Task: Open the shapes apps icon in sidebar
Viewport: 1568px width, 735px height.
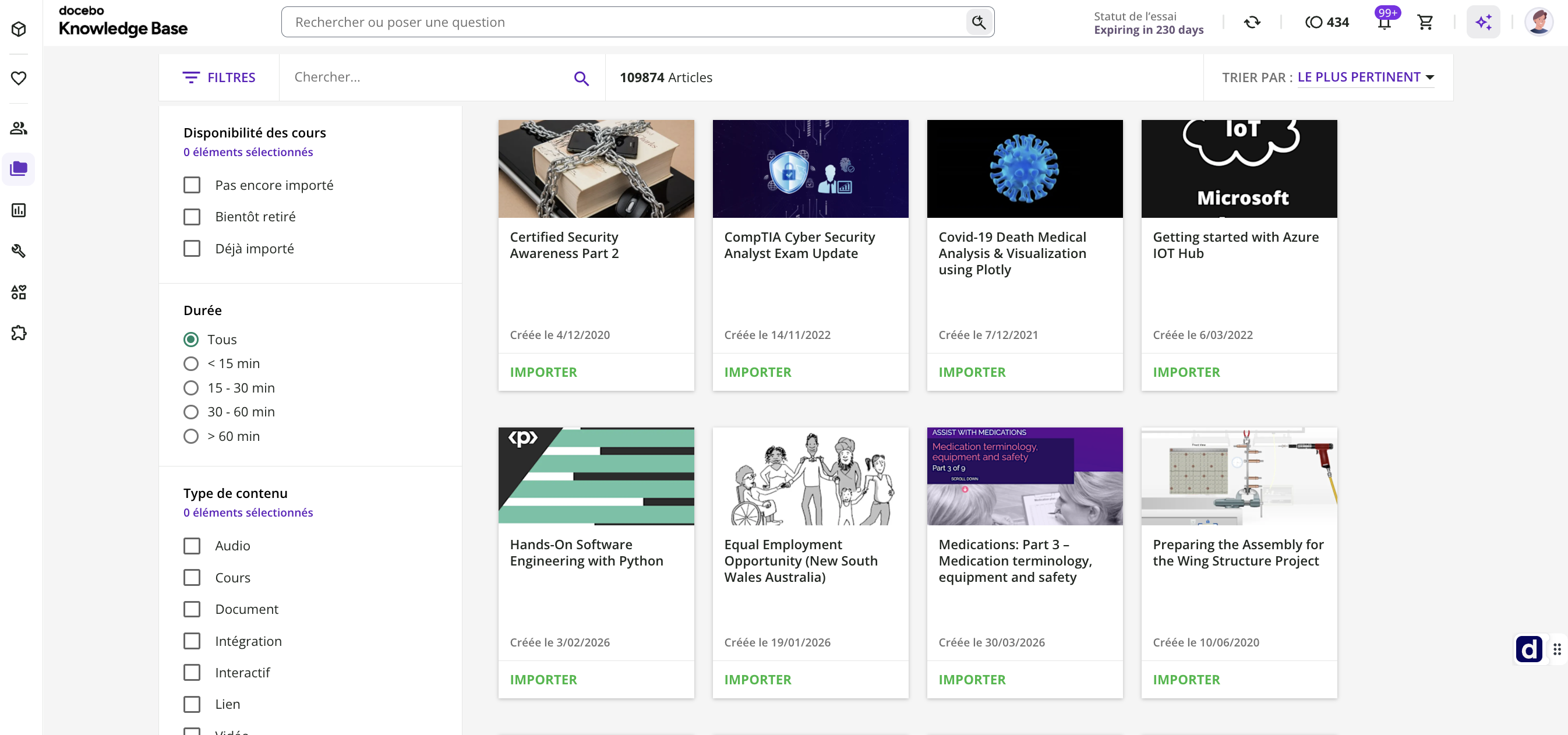Action: click(x=19, y=292)
